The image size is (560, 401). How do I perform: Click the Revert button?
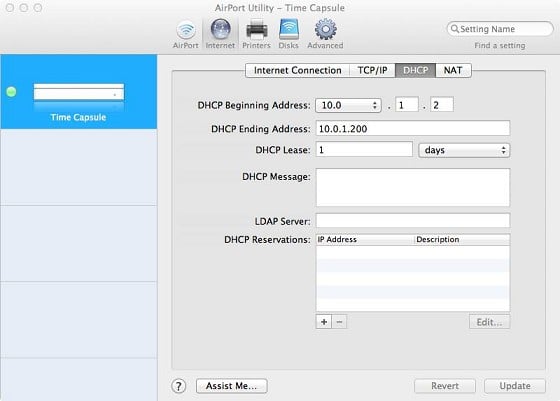(x=445, y=386)
